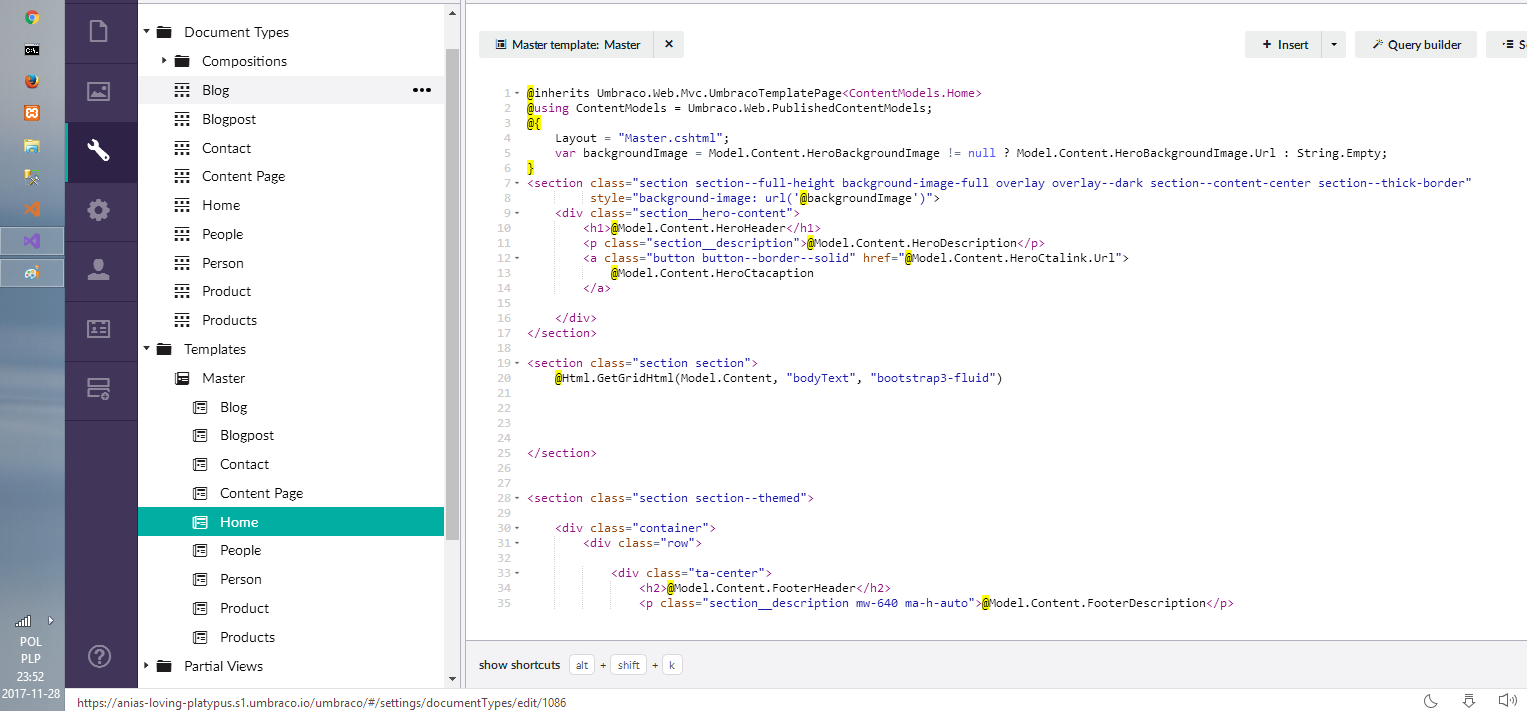
Task: Open the Query builder
Action: [x=1416, y=44]
